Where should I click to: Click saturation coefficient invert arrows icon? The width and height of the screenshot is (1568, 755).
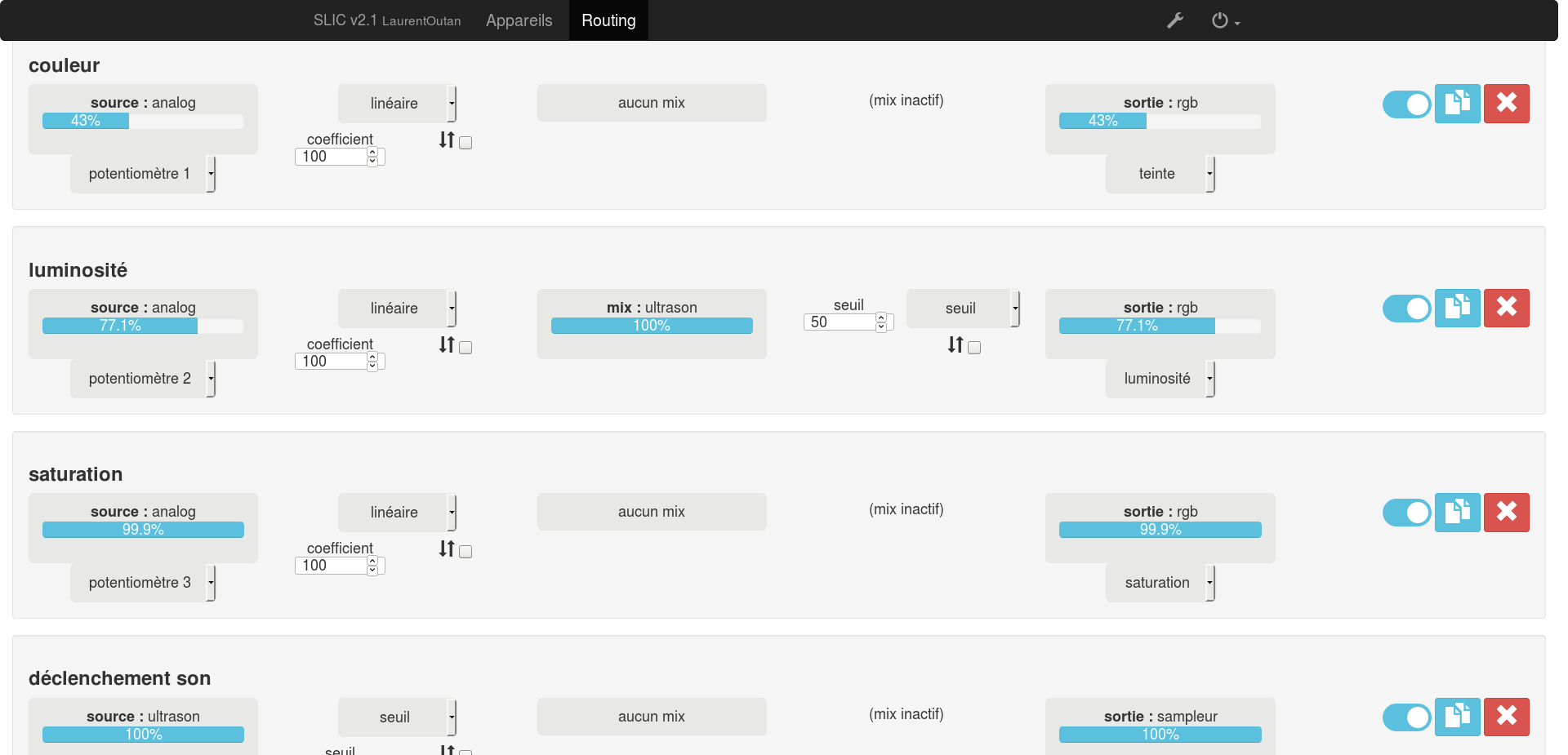tap(447, 549)
